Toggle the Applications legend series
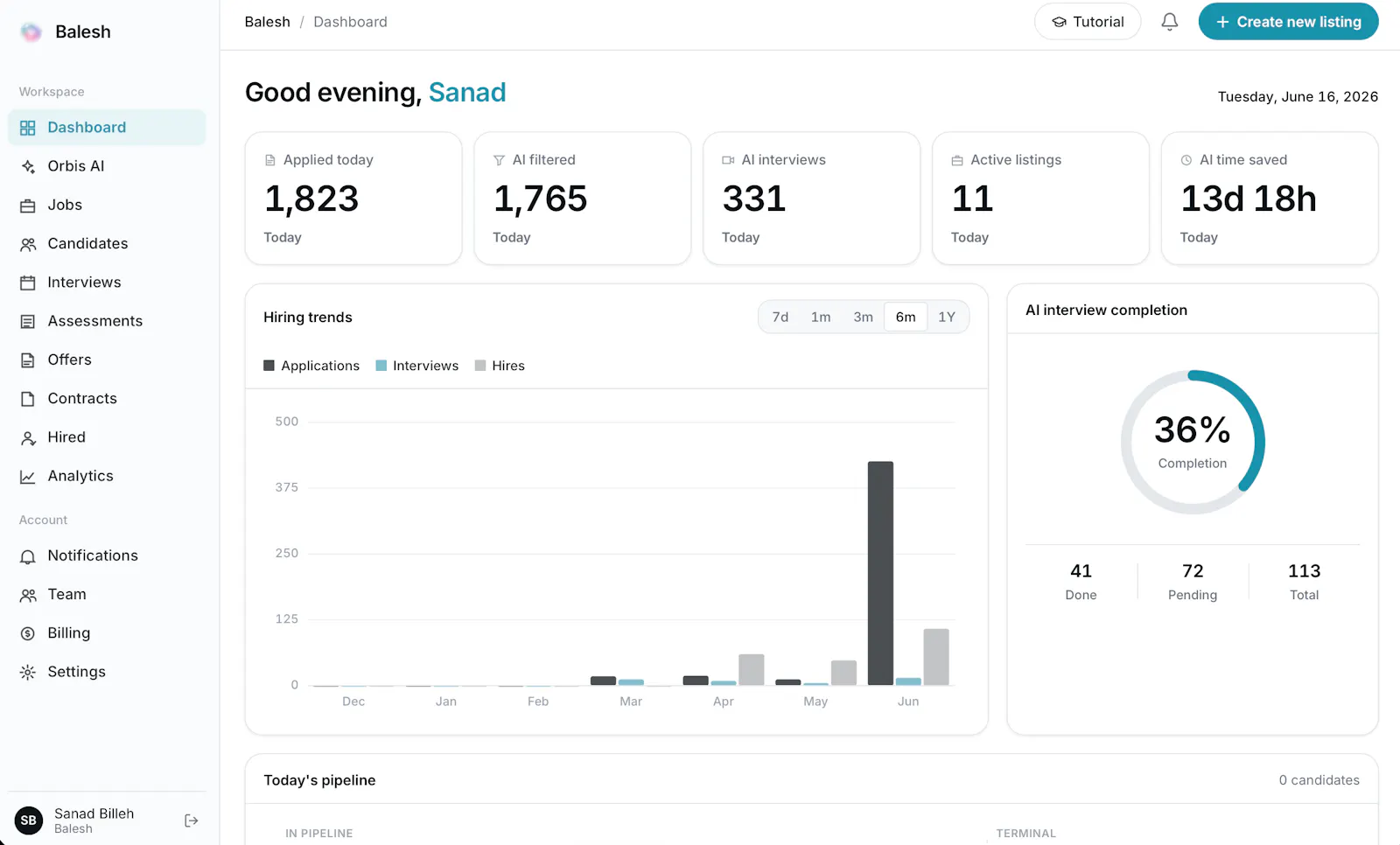 click(x=311, y=366)
